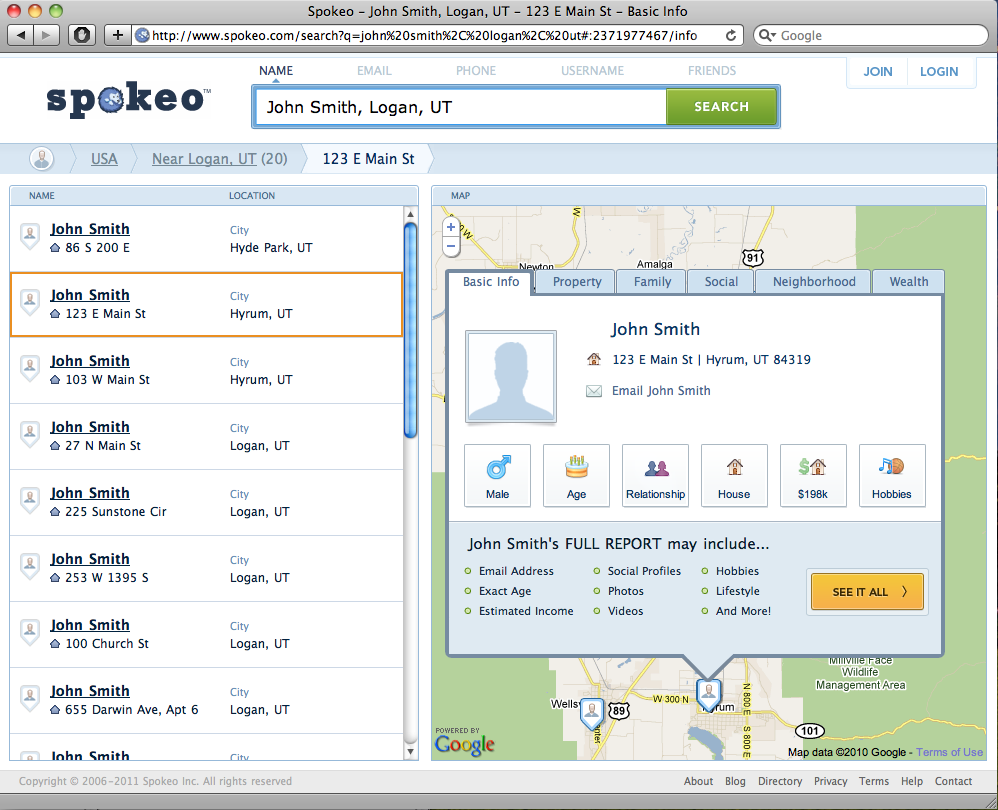Click the house icon beside the profile address
The height and width of the screenshot is (810, 998).
coord(593,360)
